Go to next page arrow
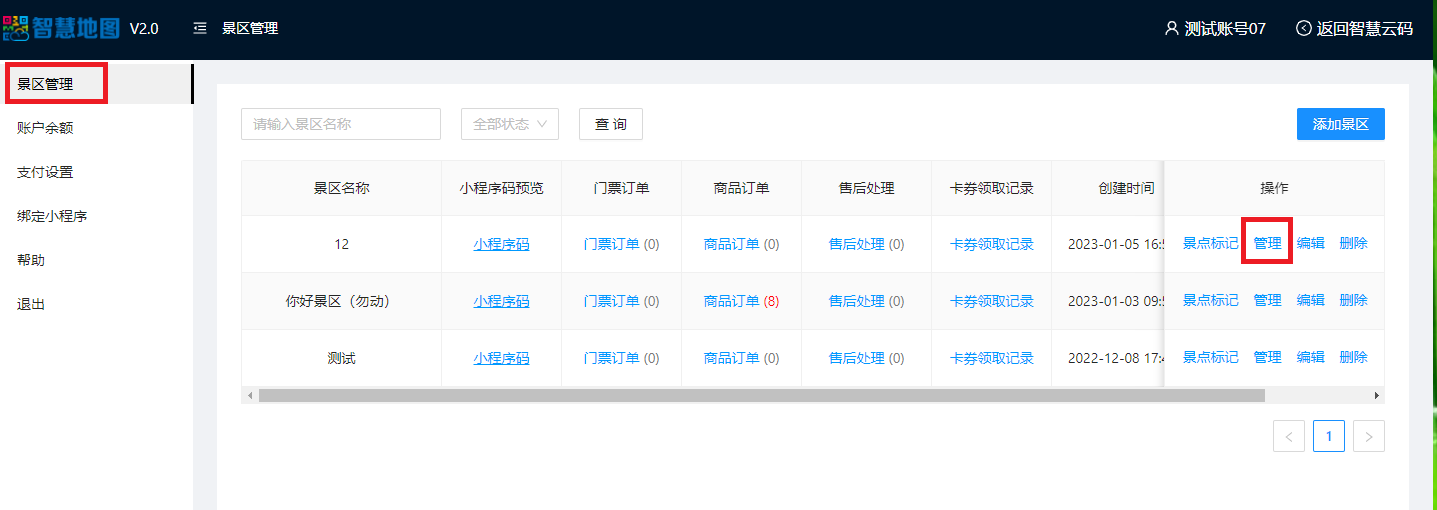The width and height of the screenshot is (1437, 510). 1368,436
